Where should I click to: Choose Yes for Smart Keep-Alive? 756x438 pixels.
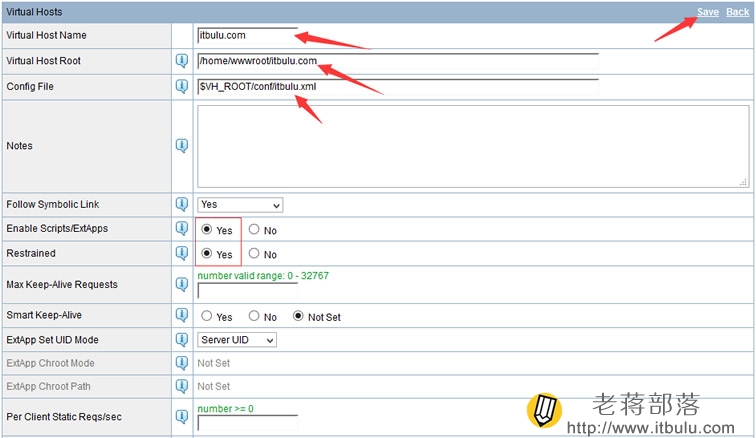point(206,316)
